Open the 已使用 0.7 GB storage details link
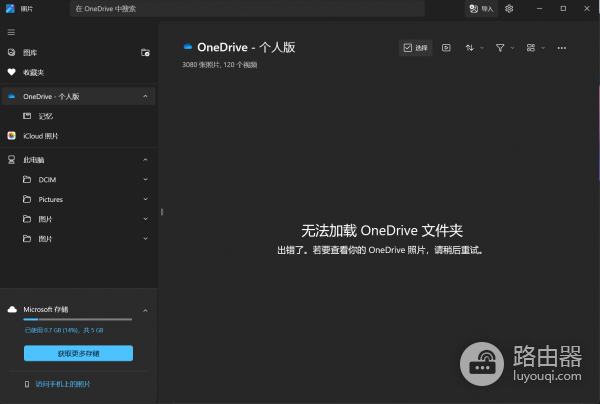This screenshot has height=404, width=600. point(64,330)
